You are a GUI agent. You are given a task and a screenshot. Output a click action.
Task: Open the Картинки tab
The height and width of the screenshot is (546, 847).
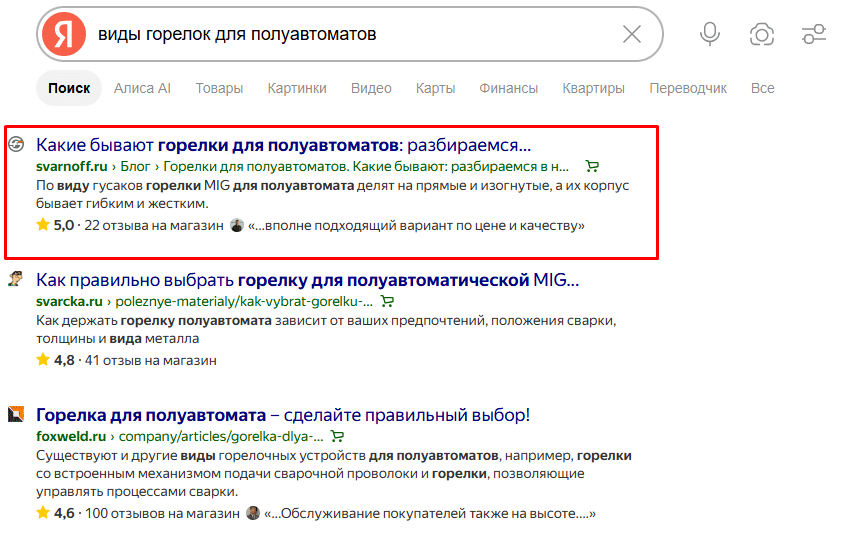coord(297,88)
